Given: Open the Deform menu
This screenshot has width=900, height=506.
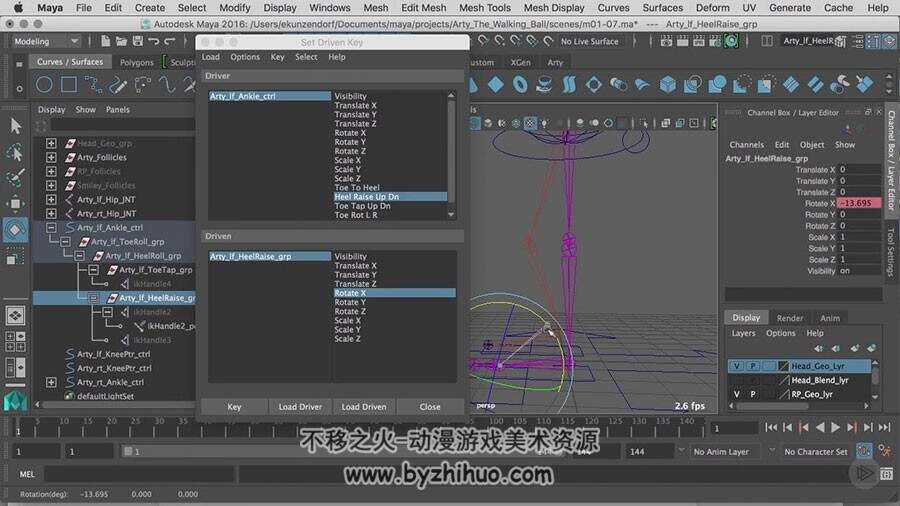Looking at the screenshot, I should tap(712, 7).
